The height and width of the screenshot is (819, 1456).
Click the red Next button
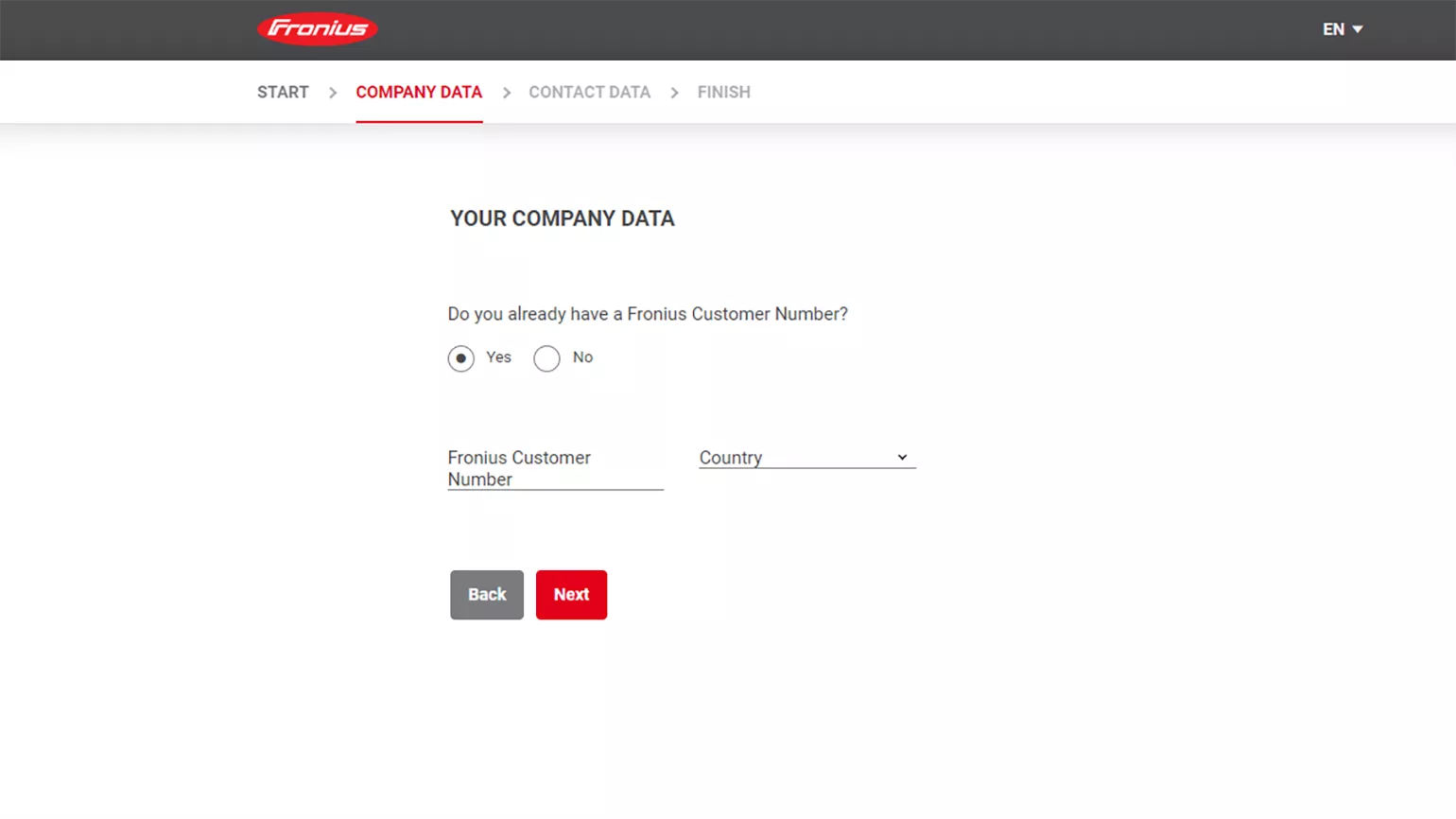(571, 595)
